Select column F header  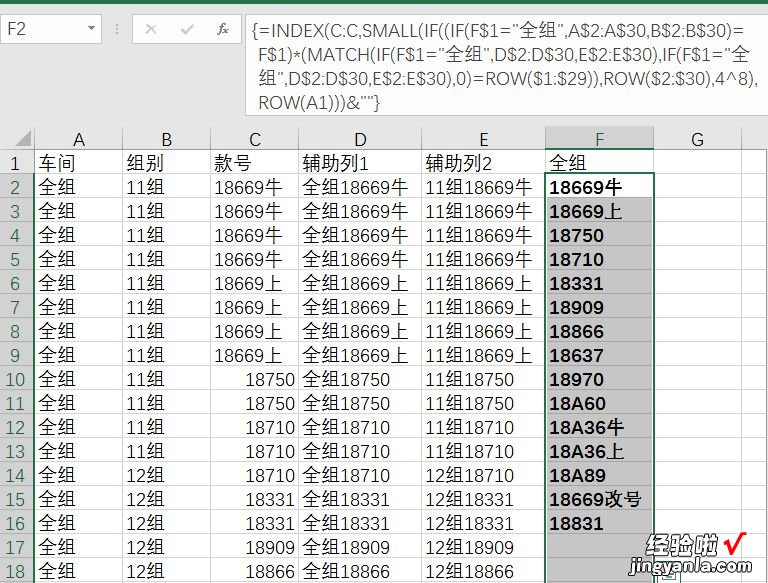pyautogui.click(x=599, y=139)
